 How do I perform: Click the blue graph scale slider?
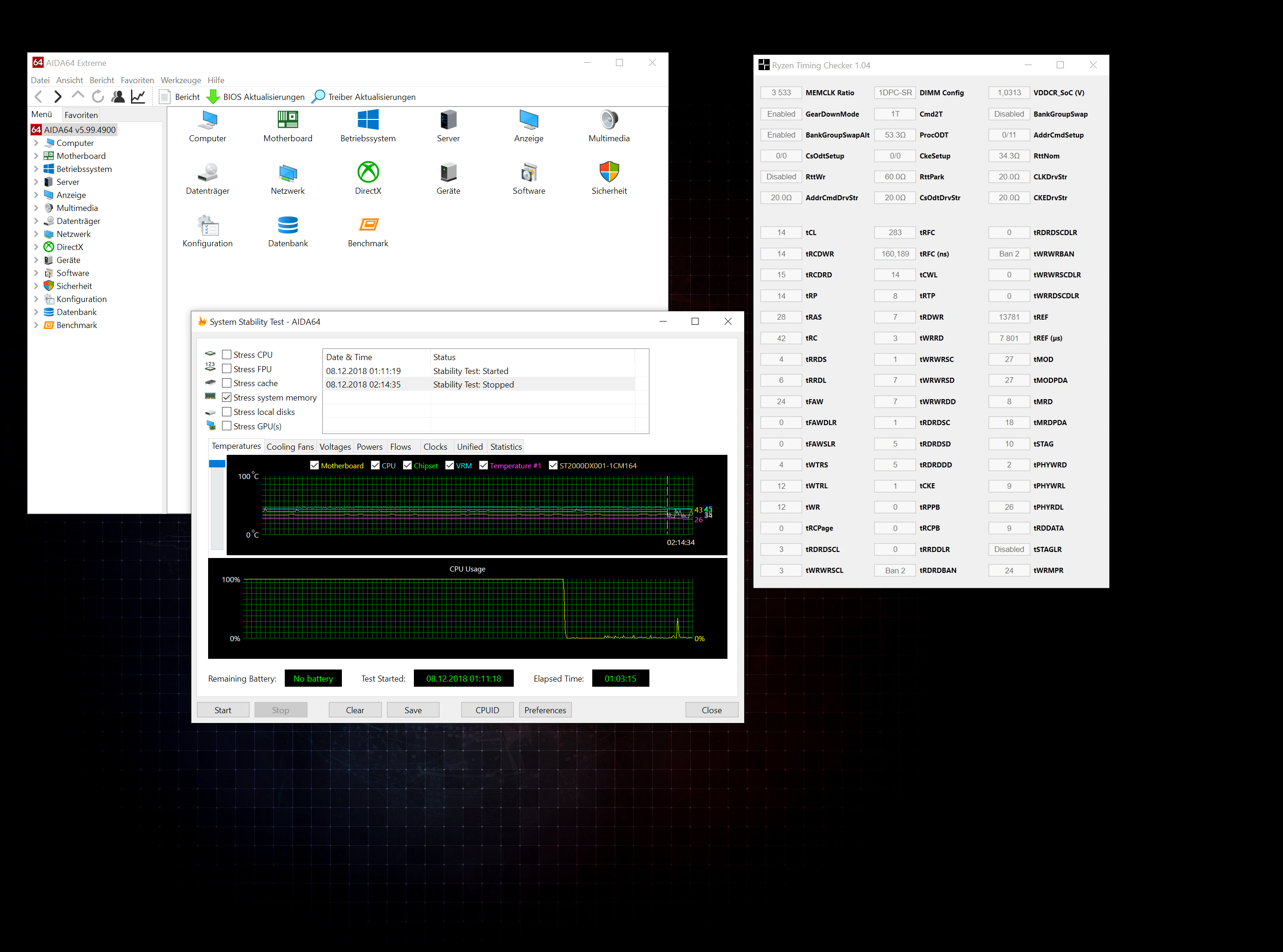(216, 463)
